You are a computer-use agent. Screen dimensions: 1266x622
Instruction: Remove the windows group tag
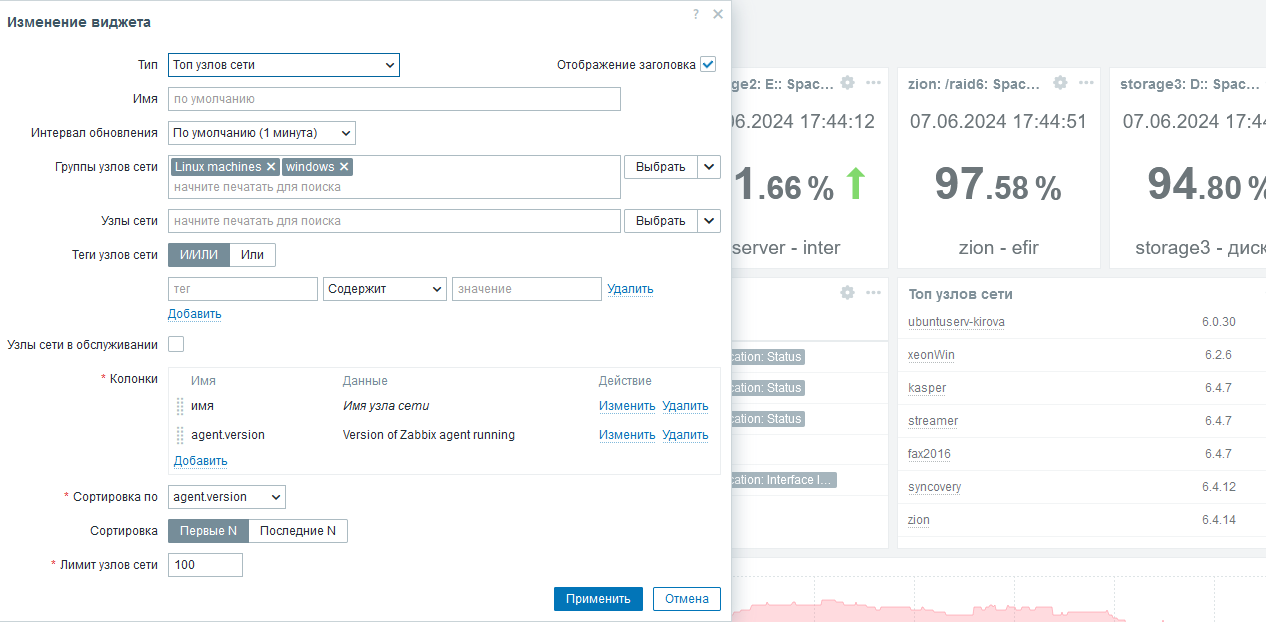[x=344, y=167]
